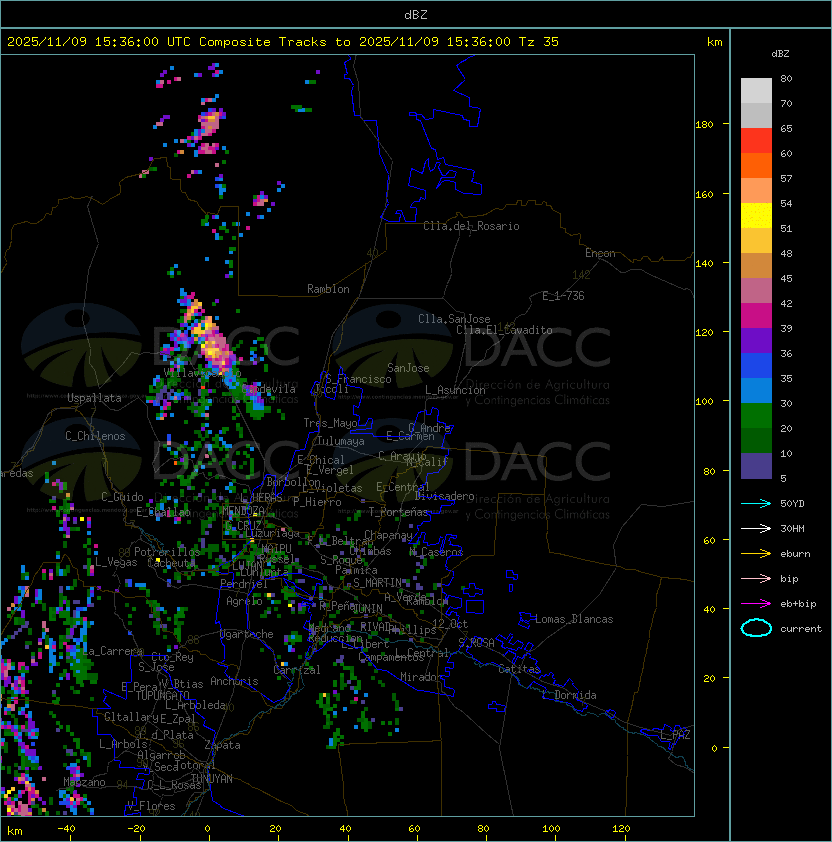The width and height of the screenshot is (832, 842).
Task: Click the 'L_Dormida' place label
Action: pyautogui.click(x=569, y=695)
